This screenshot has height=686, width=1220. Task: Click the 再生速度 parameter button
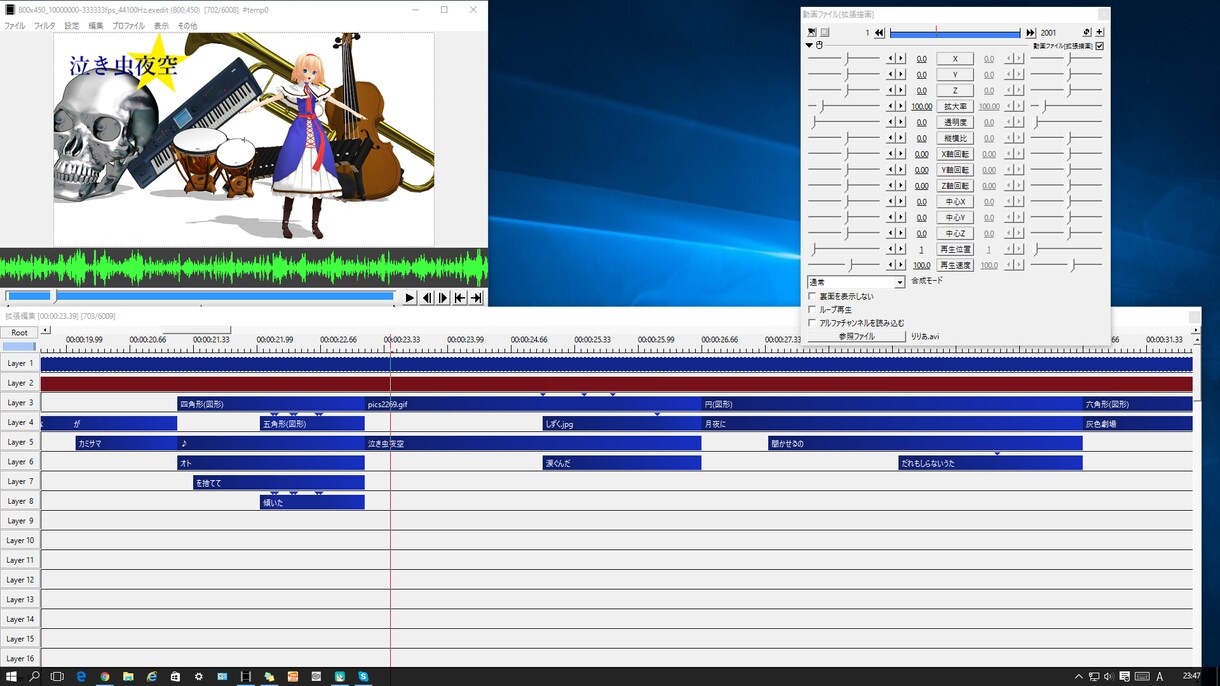click(955, 265)
